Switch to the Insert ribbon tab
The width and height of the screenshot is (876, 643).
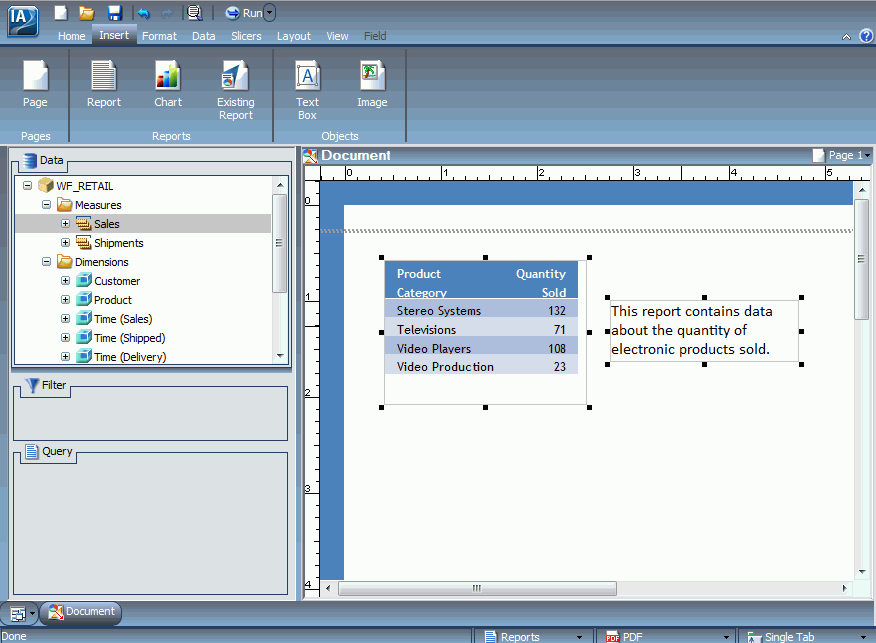click(114, 35)
